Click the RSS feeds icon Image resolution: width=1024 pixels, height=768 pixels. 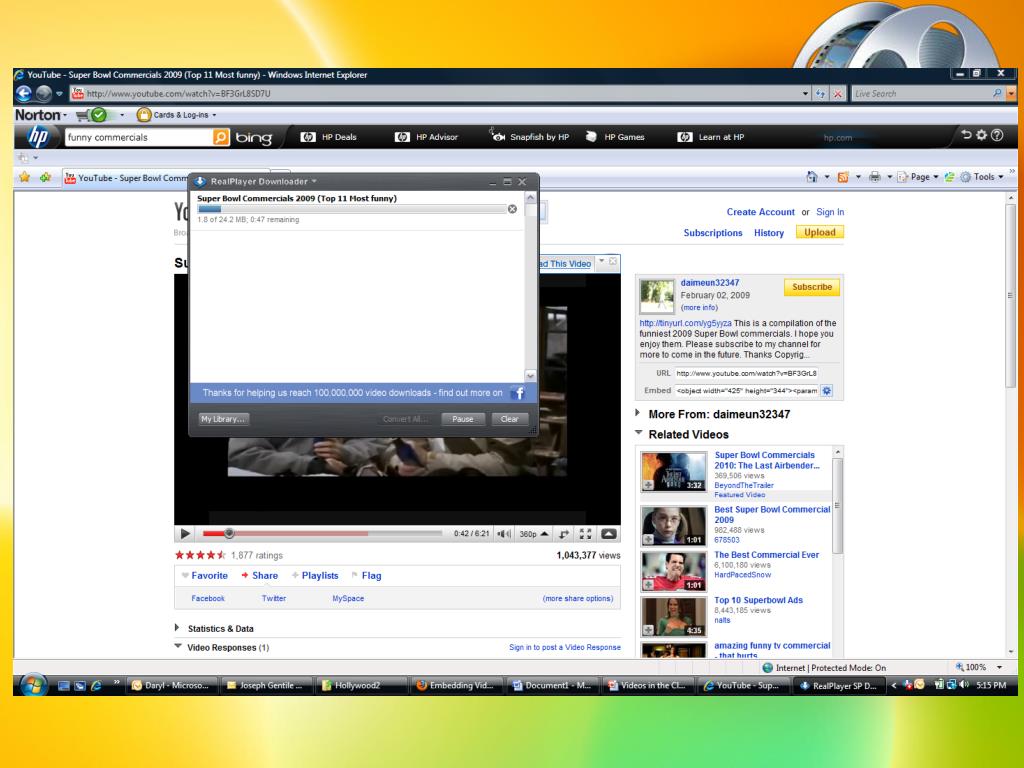(843, 176)
